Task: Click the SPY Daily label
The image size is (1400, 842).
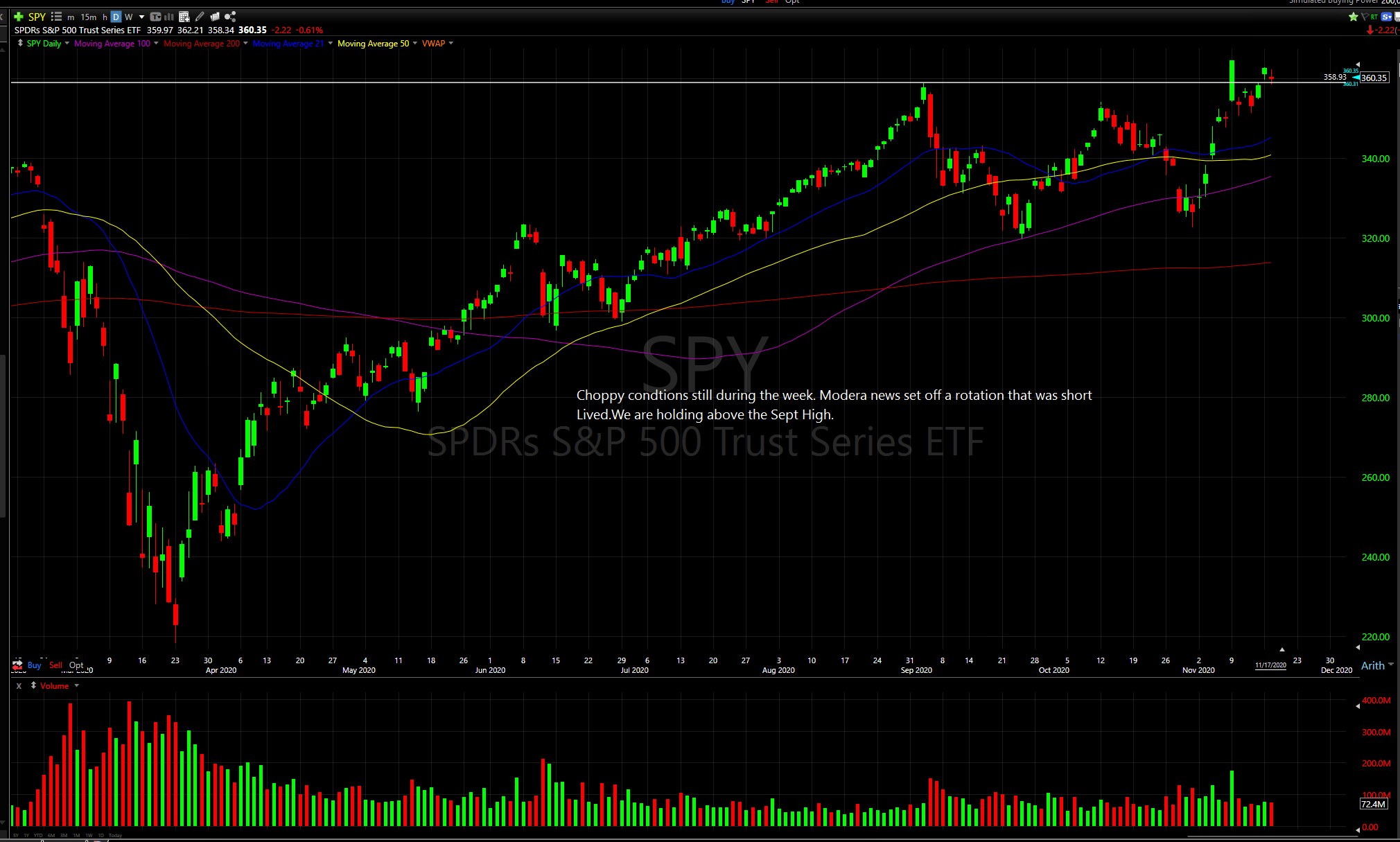Action: pyautogui.click(x=44, y=44)
